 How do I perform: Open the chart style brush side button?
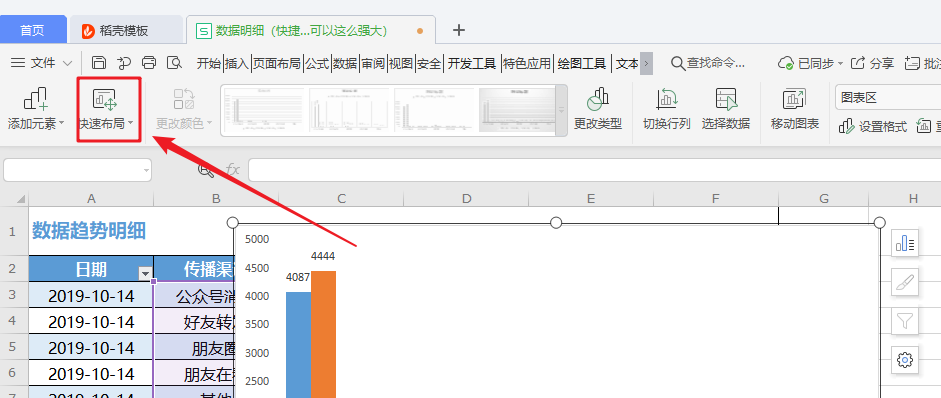[x=904, y=282]
